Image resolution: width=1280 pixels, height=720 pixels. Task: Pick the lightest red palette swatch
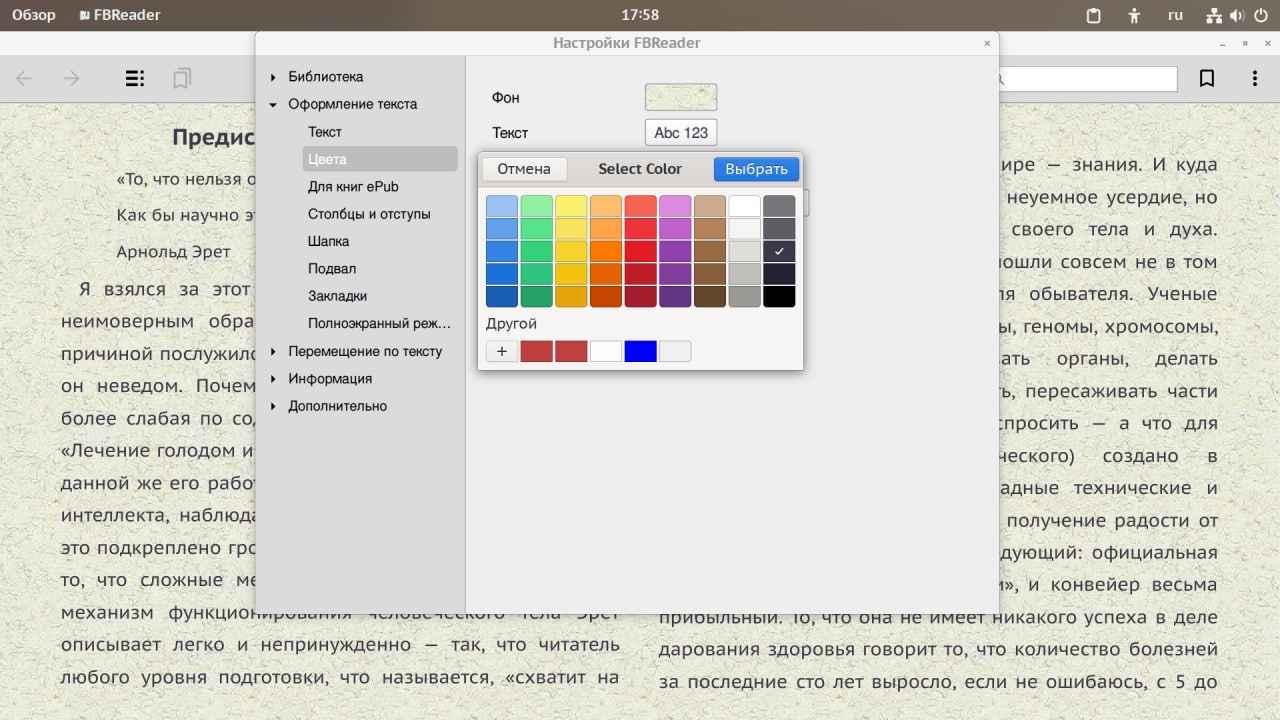click(x=640, y=206)
